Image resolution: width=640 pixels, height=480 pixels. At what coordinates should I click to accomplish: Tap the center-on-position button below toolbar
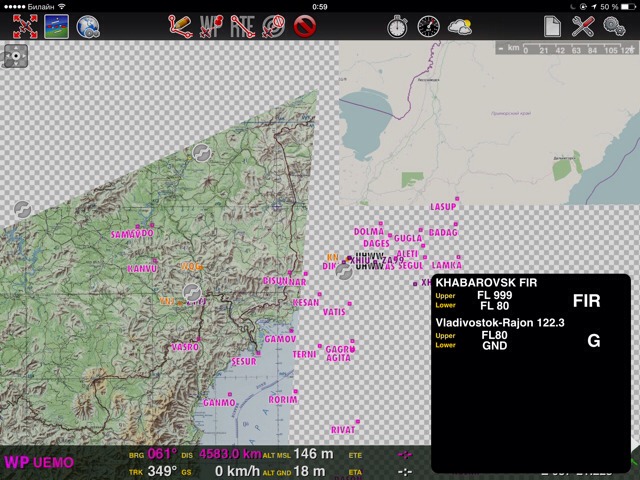point(16,56)
